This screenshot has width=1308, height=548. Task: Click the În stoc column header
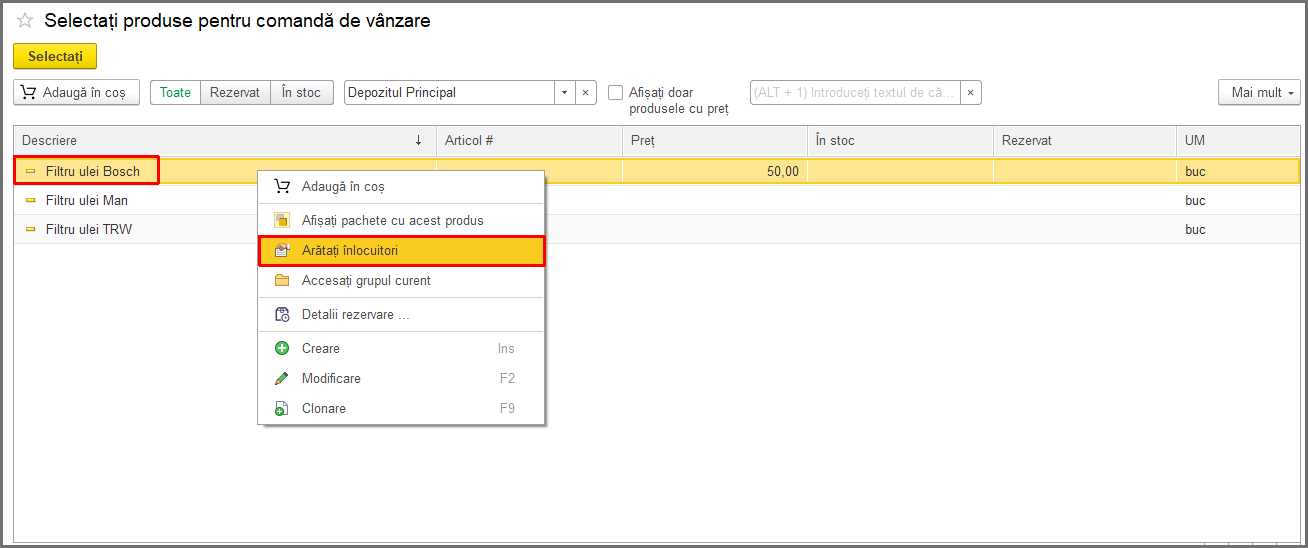[900, 141]
